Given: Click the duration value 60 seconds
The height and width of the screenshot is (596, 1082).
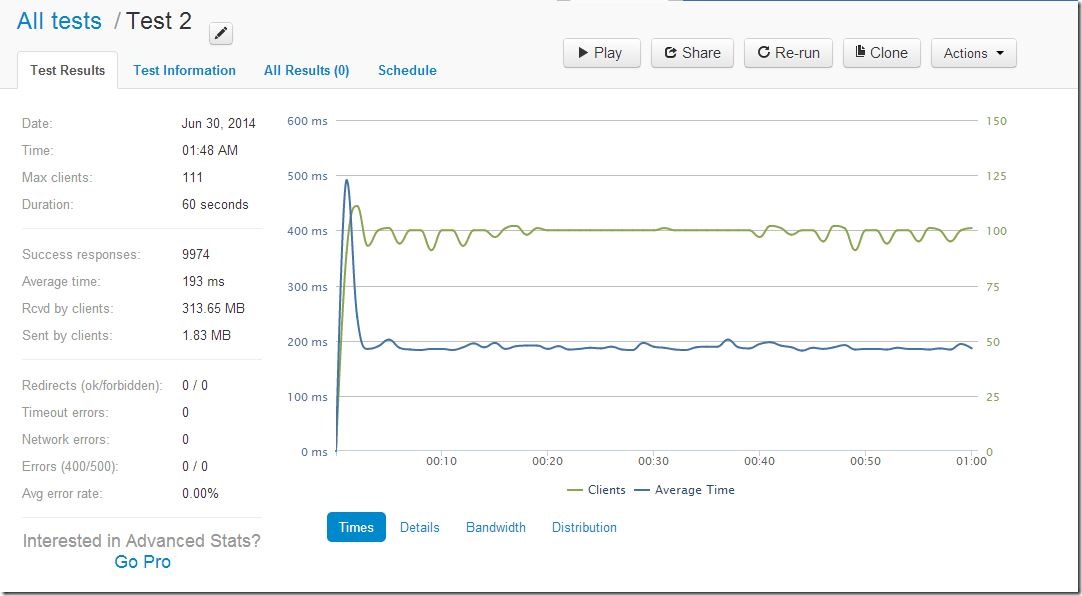Looking at the screenshot, I should tap(215, 204).
